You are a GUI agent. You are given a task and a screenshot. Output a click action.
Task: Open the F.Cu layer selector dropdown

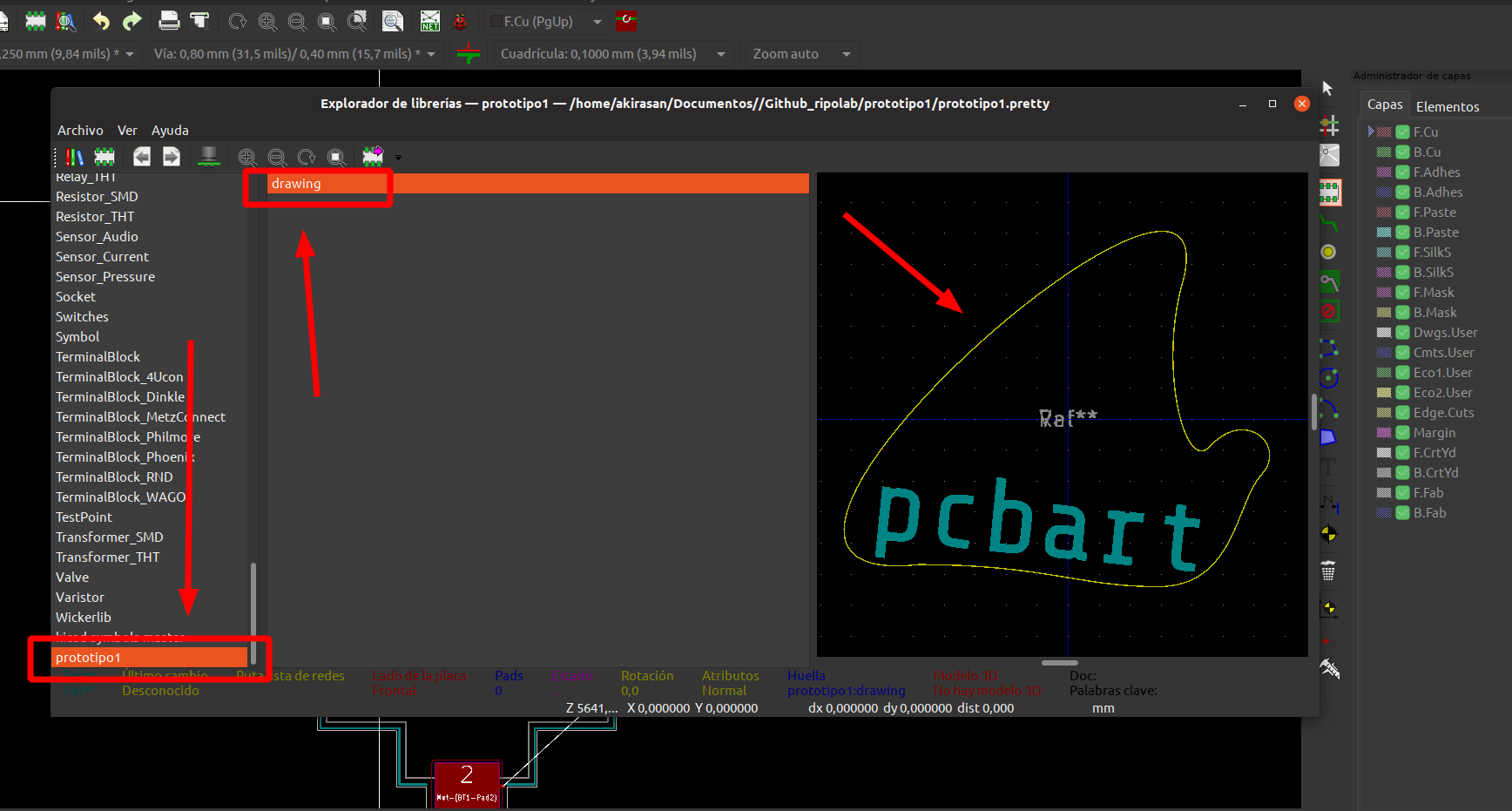tap(545, 22)
